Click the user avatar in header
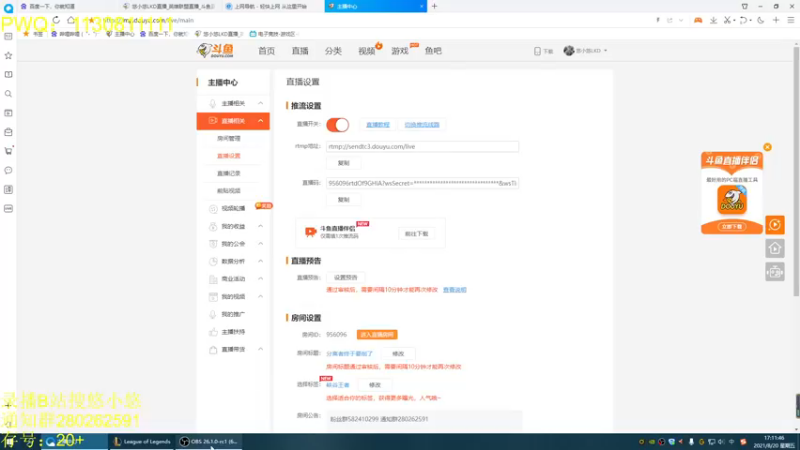800x450 pixels. [569, 51]
